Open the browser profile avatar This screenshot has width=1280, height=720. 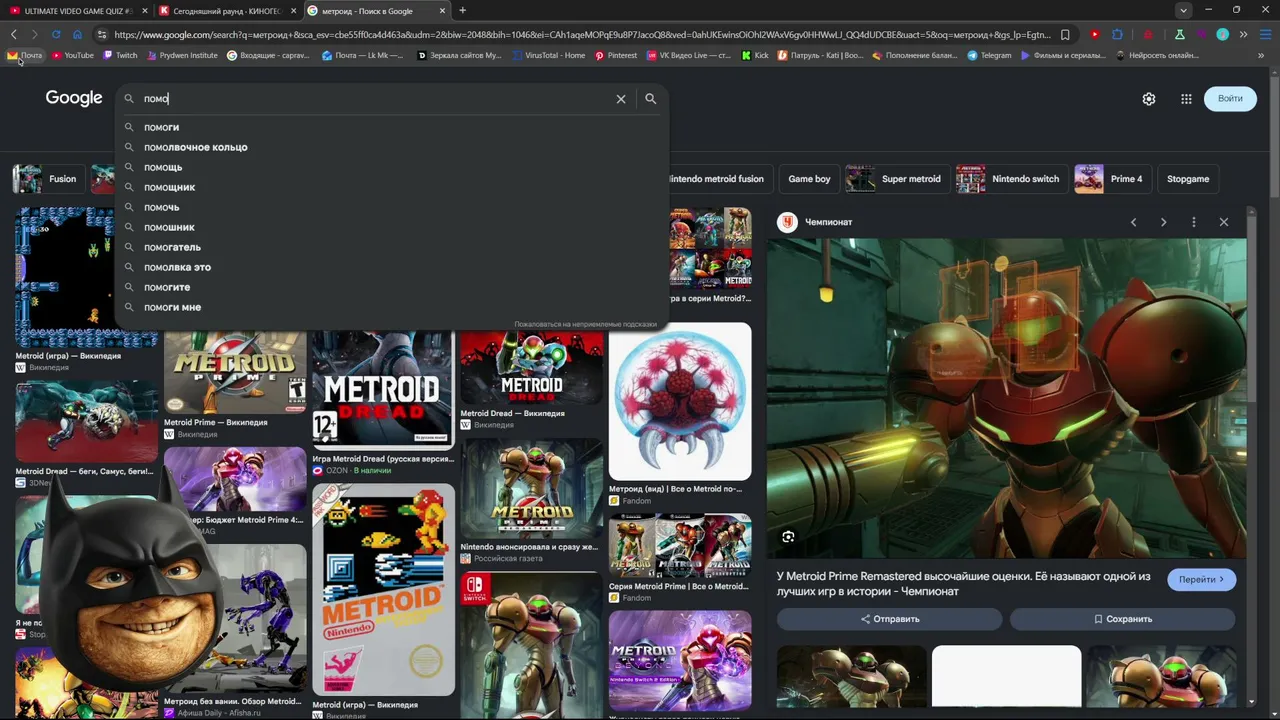(x=1222, y=34)
